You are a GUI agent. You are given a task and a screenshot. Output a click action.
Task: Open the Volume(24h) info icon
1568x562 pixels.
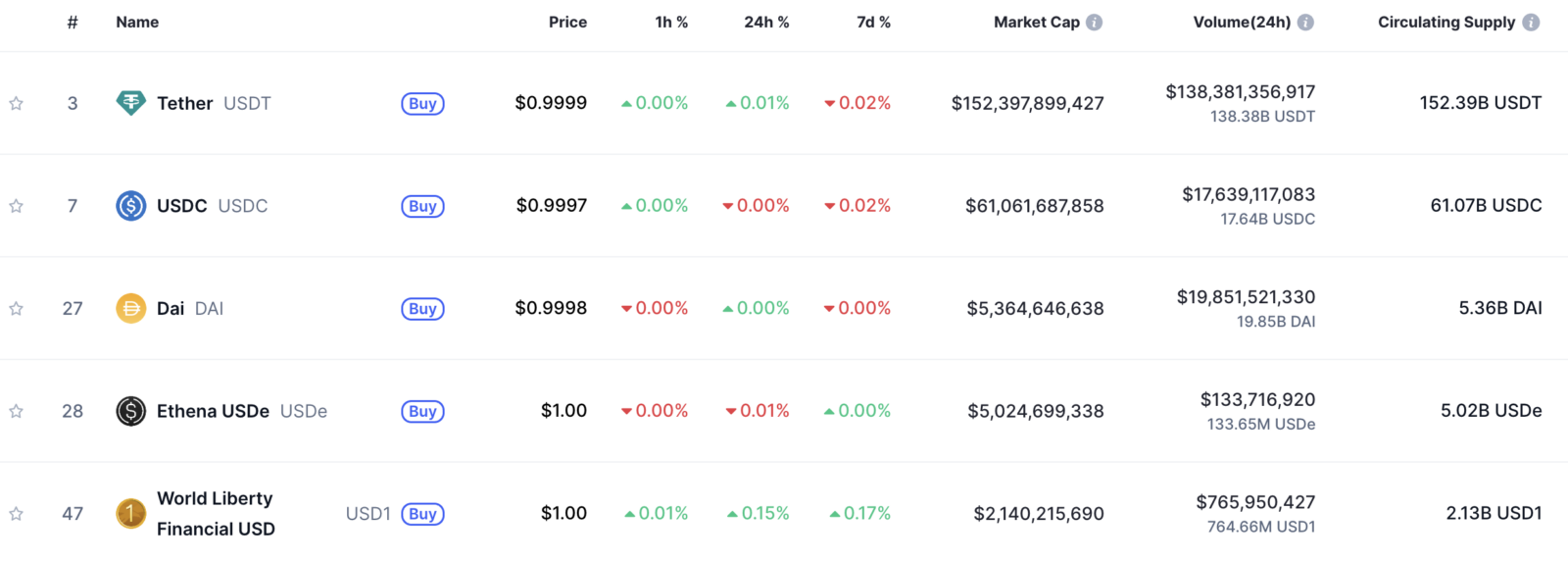[x=1305, y=22]
